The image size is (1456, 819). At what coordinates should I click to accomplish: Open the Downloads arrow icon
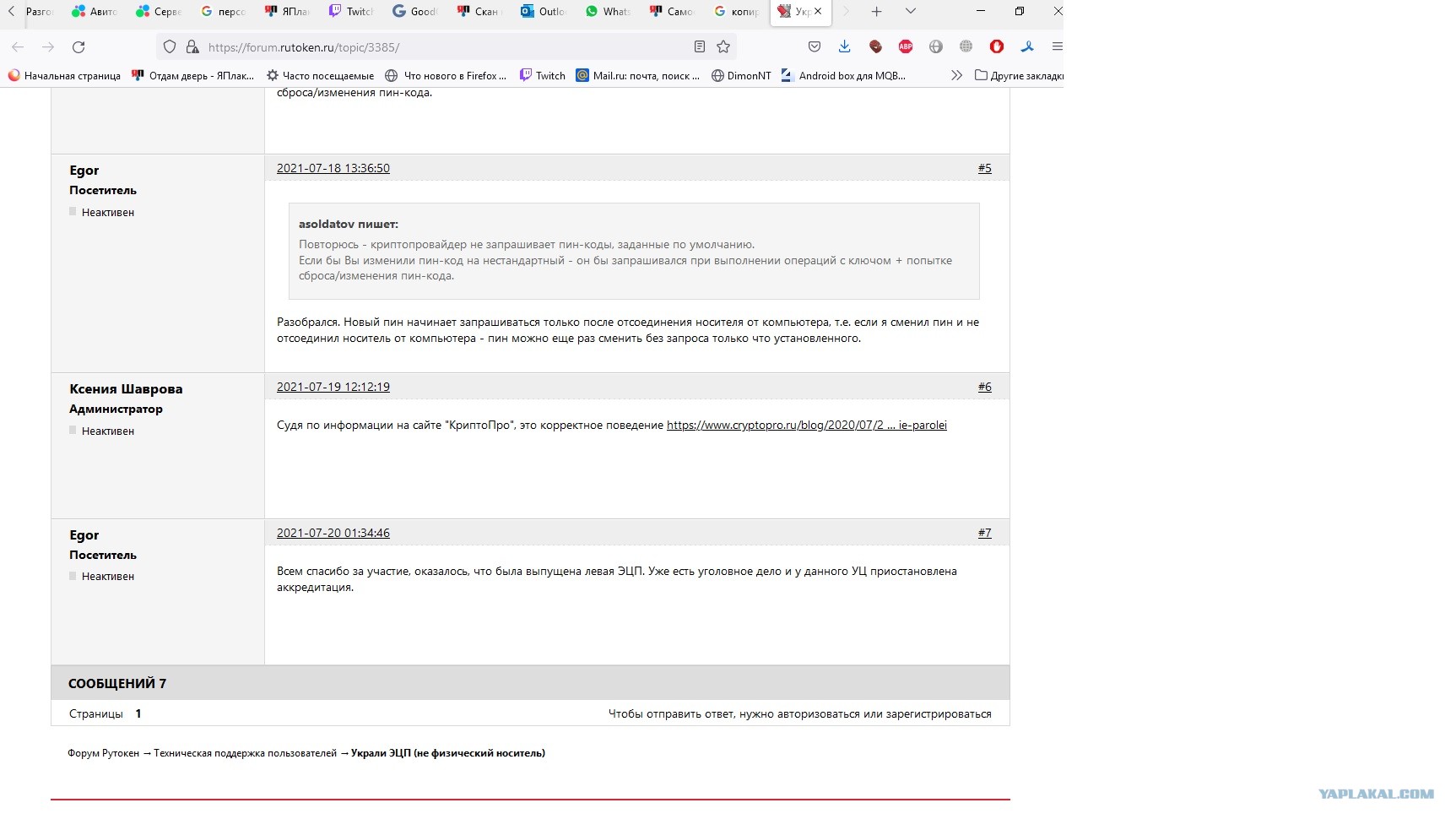coord(845,47)
